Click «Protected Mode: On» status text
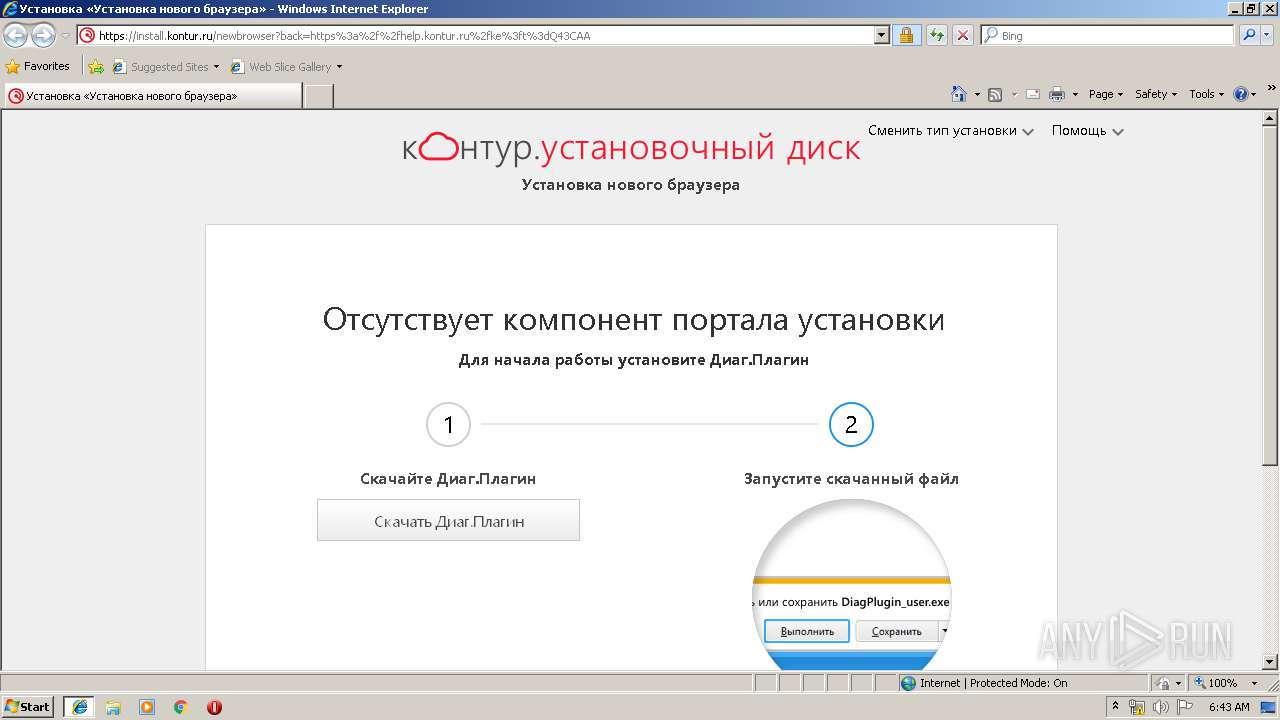This screenshot has height=720, width=1280. [x=1018, y=683]
